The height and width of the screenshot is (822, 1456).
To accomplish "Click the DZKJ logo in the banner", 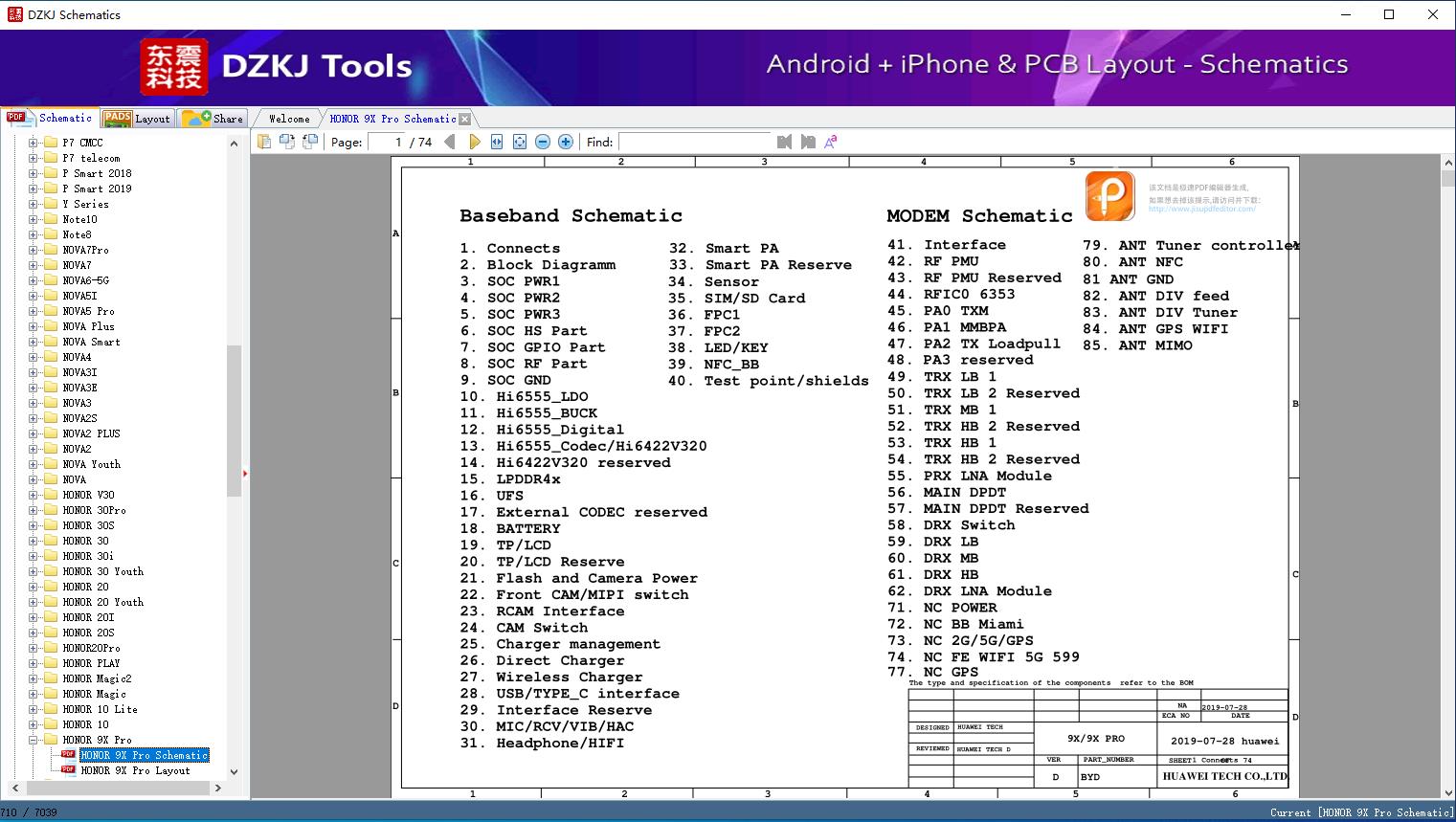I will (174, 67).
